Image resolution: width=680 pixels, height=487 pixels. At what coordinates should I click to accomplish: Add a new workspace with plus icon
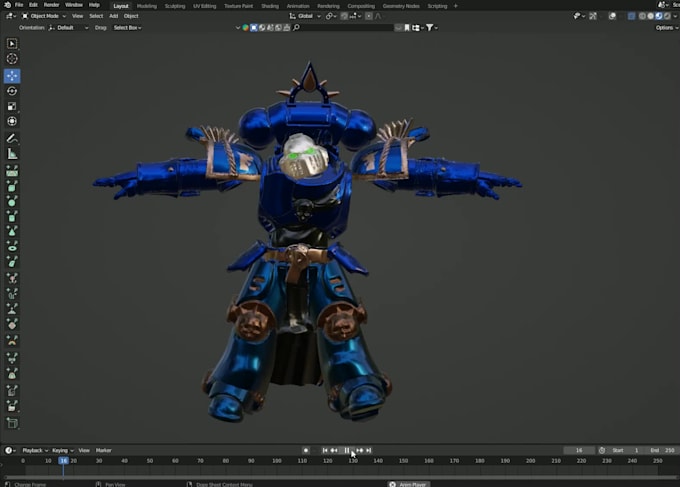pos(455,6)
